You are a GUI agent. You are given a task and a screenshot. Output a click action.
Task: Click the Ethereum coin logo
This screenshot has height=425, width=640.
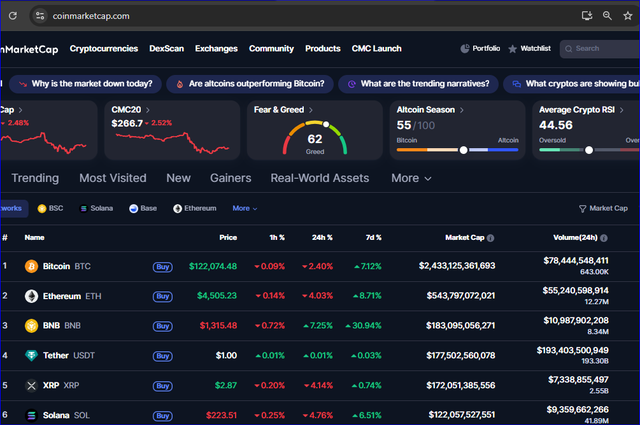click(31, 296)
